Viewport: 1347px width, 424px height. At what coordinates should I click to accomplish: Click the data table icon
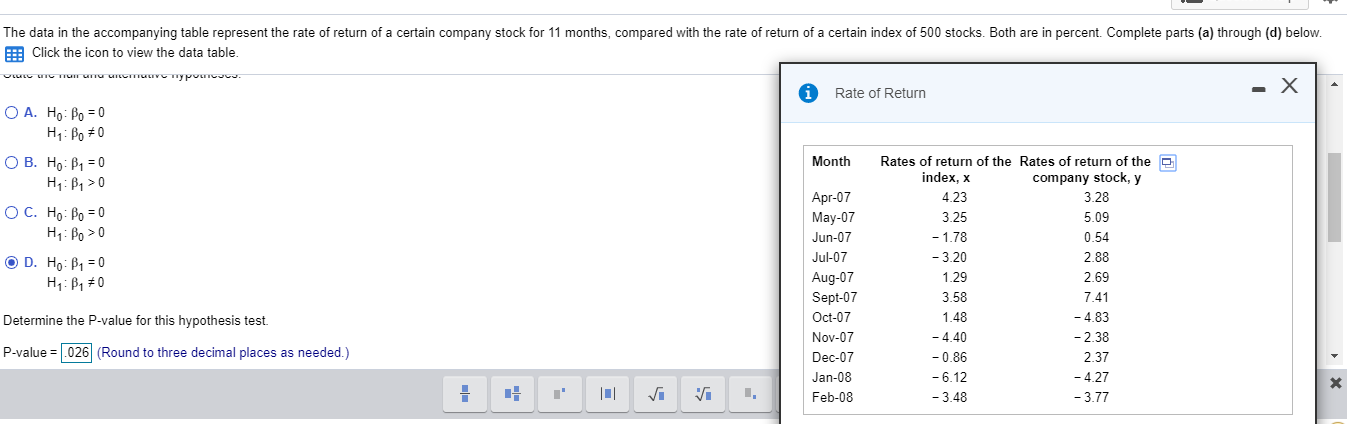coord(14,52)
